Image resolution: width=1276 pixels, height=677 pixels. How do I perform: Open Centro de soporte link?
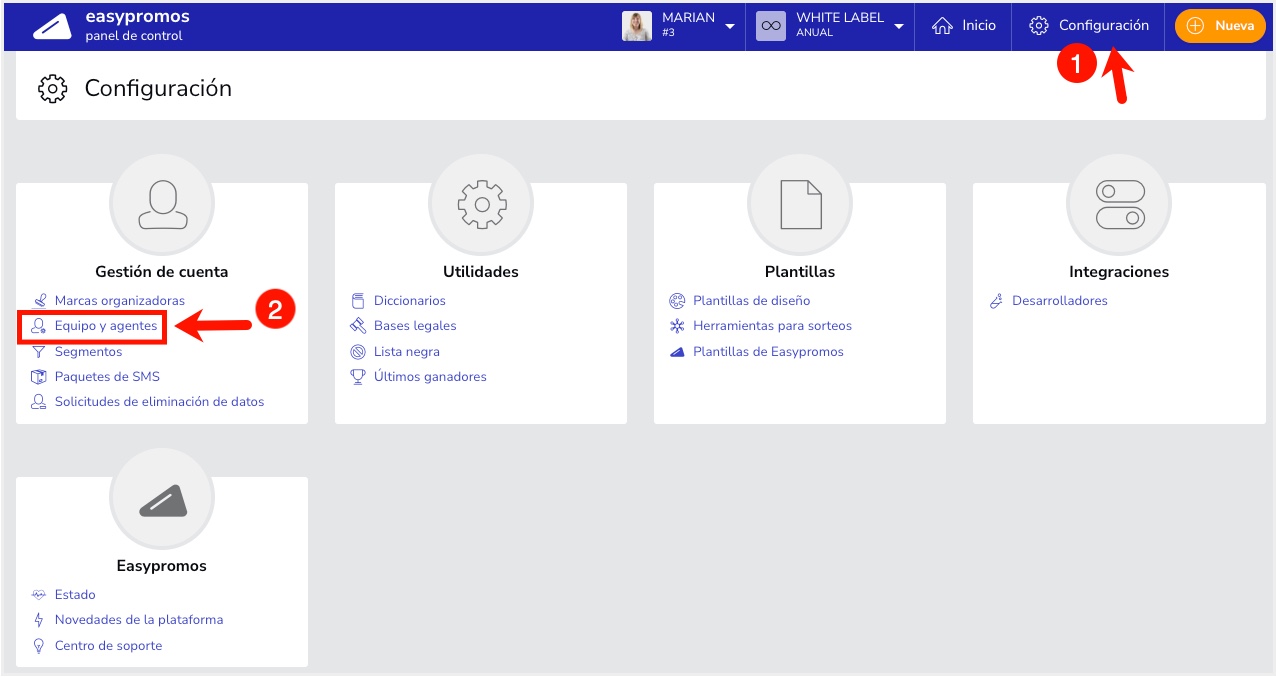[x=109, y=646]
